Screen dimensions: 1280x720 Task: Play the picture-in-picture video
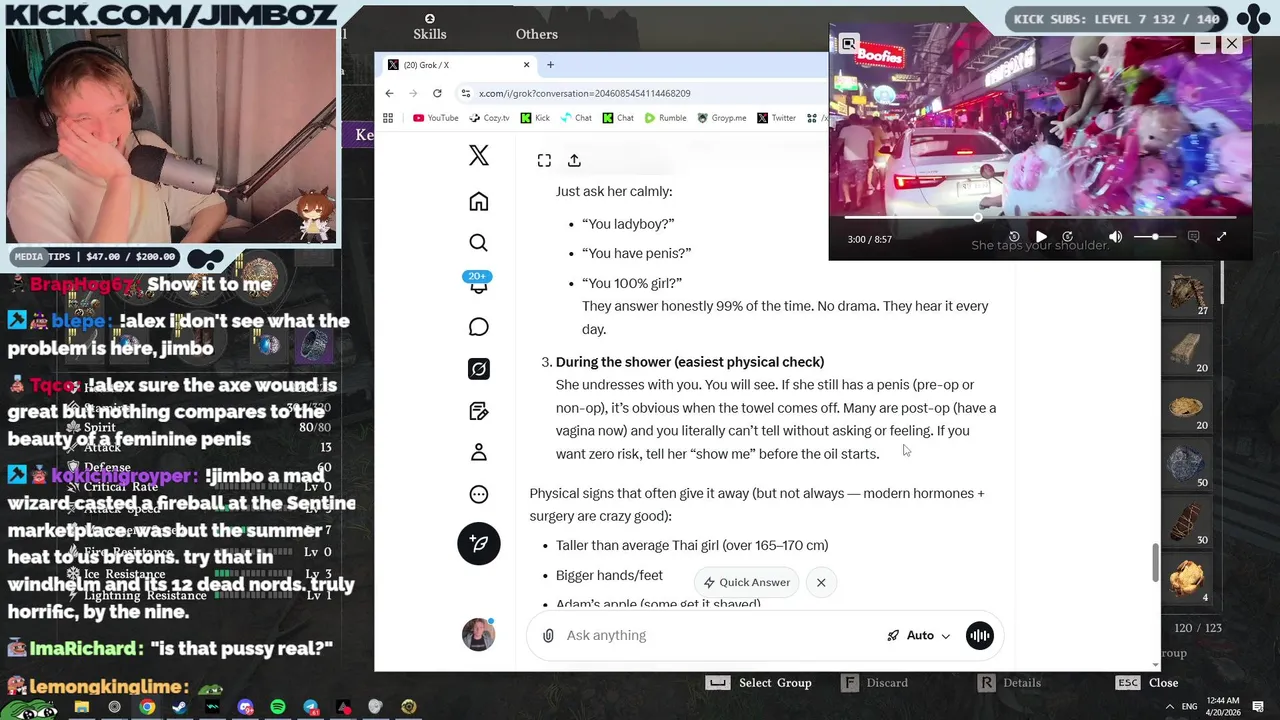pos(1041,237)
